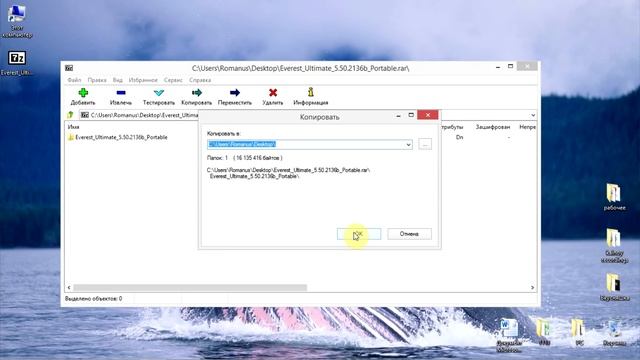Open the Справка menu
Screen dimensions: 640x360
(x=200, y=80)
